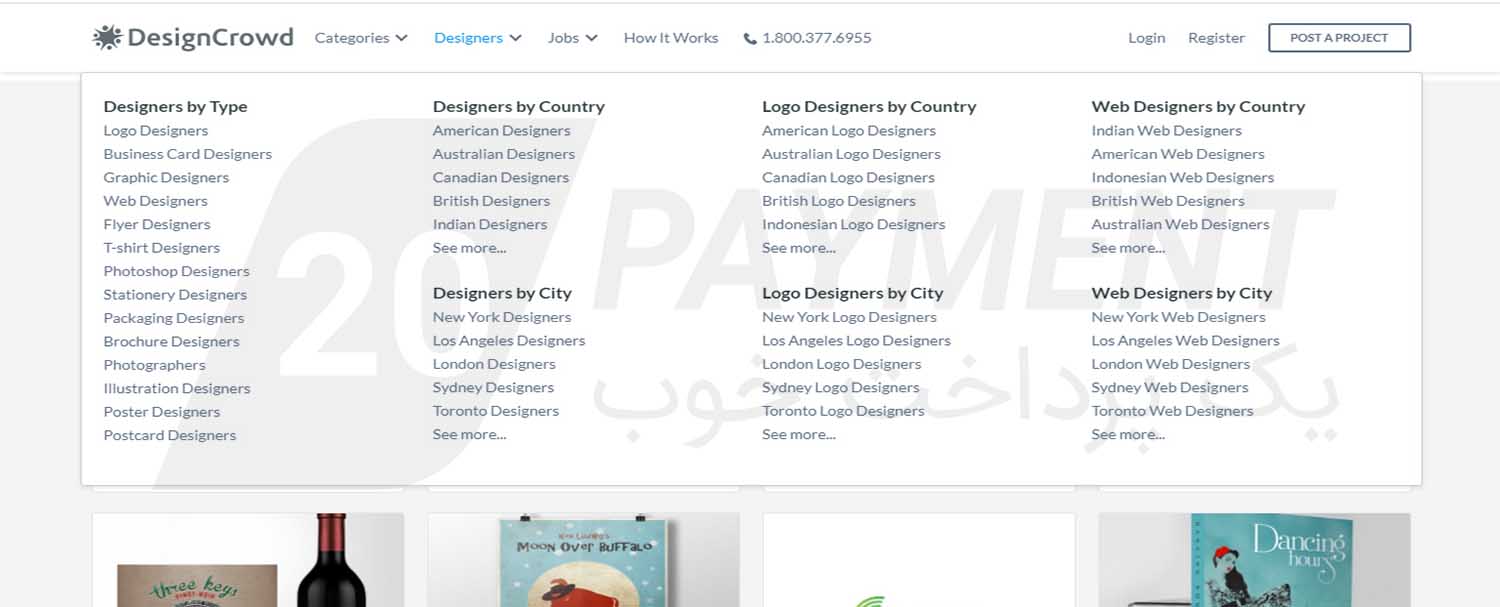Choose Canadian Logo Designers

(848, 178)
